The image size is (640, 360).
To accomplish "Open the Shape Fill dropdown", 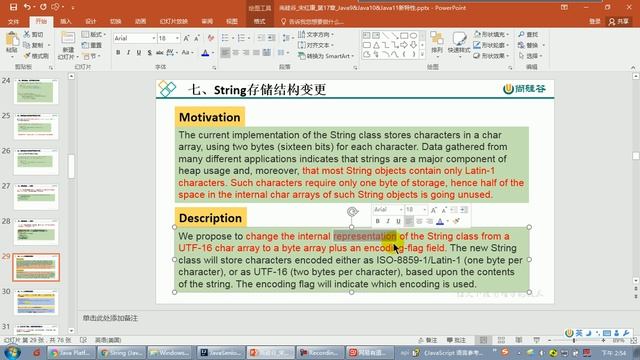I will (x=491, y=34).
